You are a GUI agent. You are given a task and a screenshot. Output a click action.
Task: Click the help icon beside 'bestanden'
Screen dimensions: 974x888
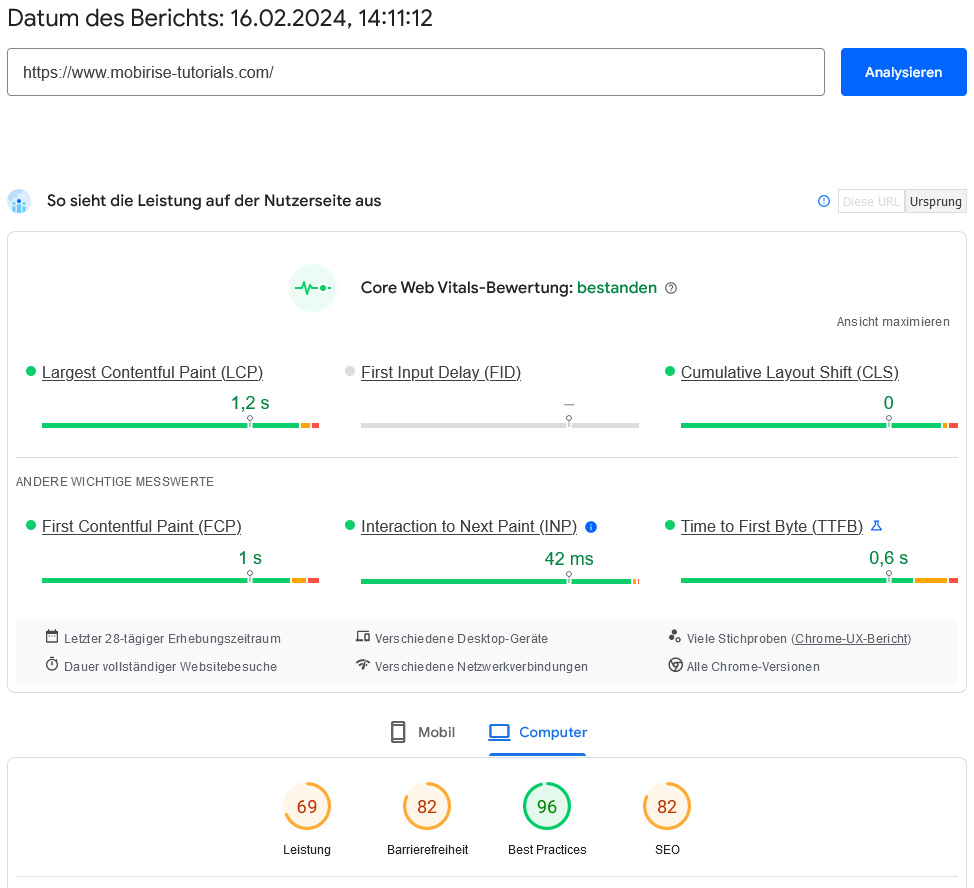pos(671,288)
